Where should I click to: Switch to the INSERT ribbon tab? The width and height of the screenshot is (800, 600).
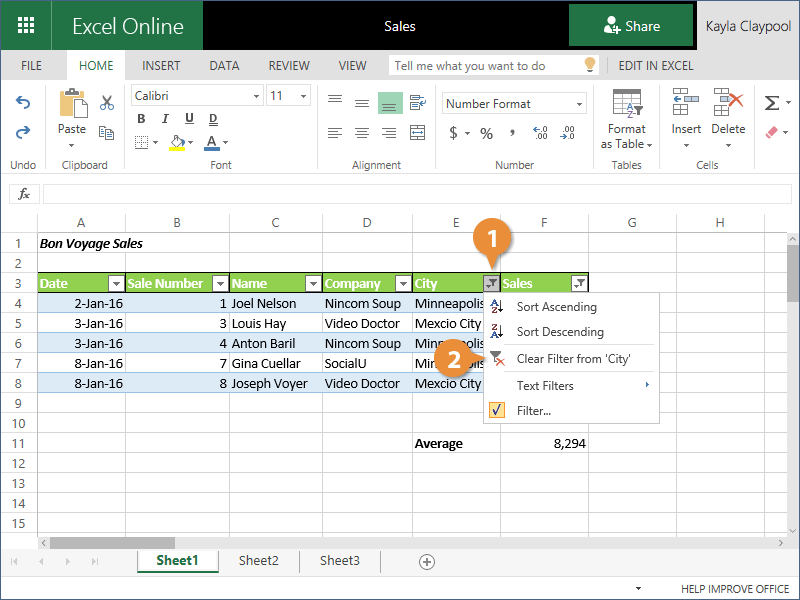161,66
